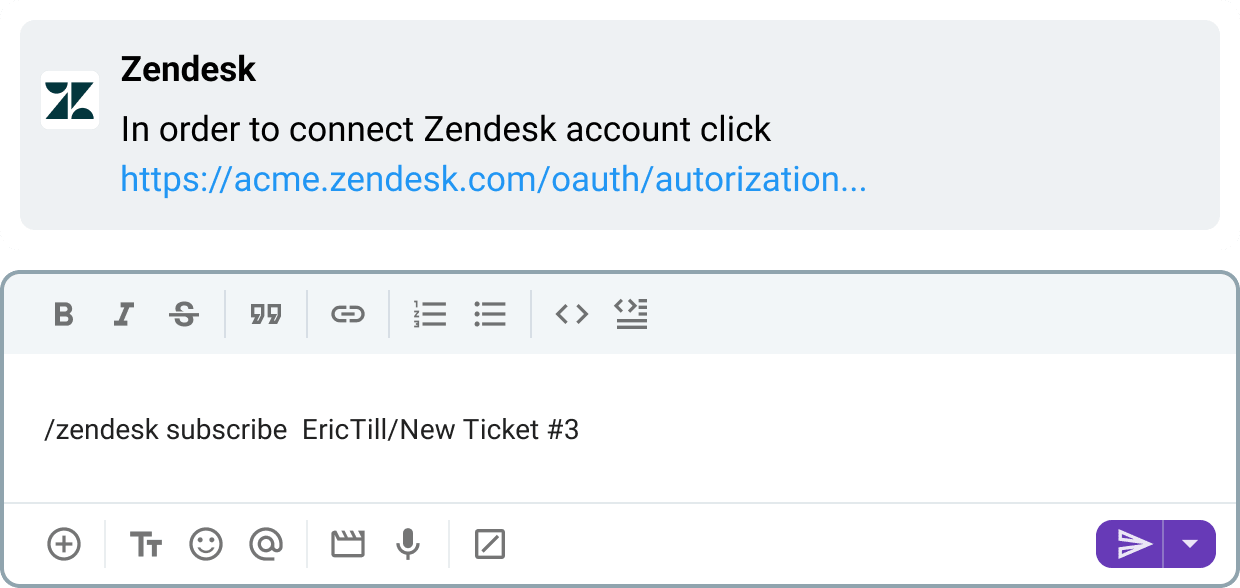Open the emoji picker
The width and height of the screenshot is (1240, 588).
click(x=205, y=544)
